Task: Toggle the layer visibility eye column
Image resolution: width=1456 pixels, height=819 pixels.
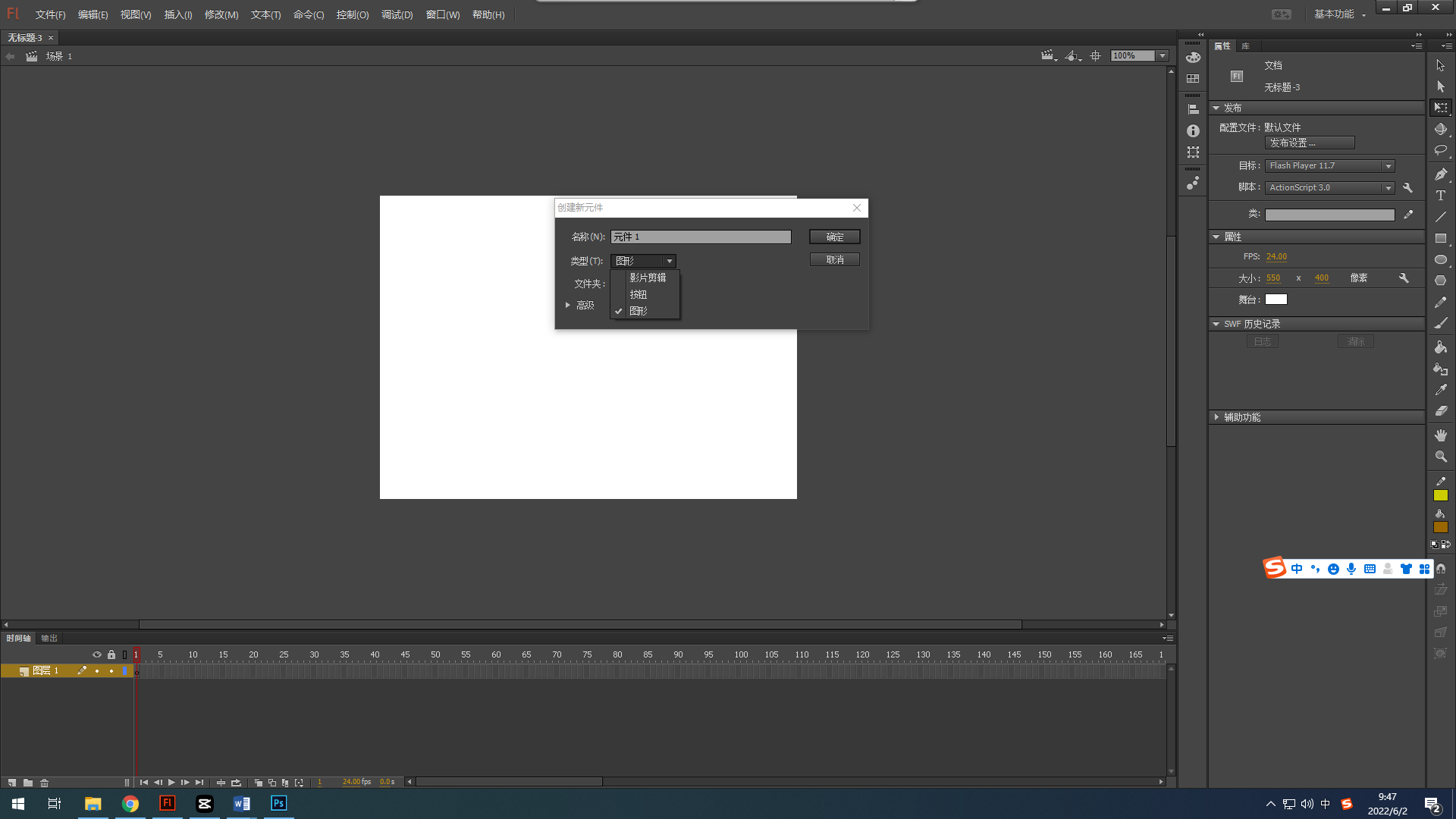Action: click(97, 654)
